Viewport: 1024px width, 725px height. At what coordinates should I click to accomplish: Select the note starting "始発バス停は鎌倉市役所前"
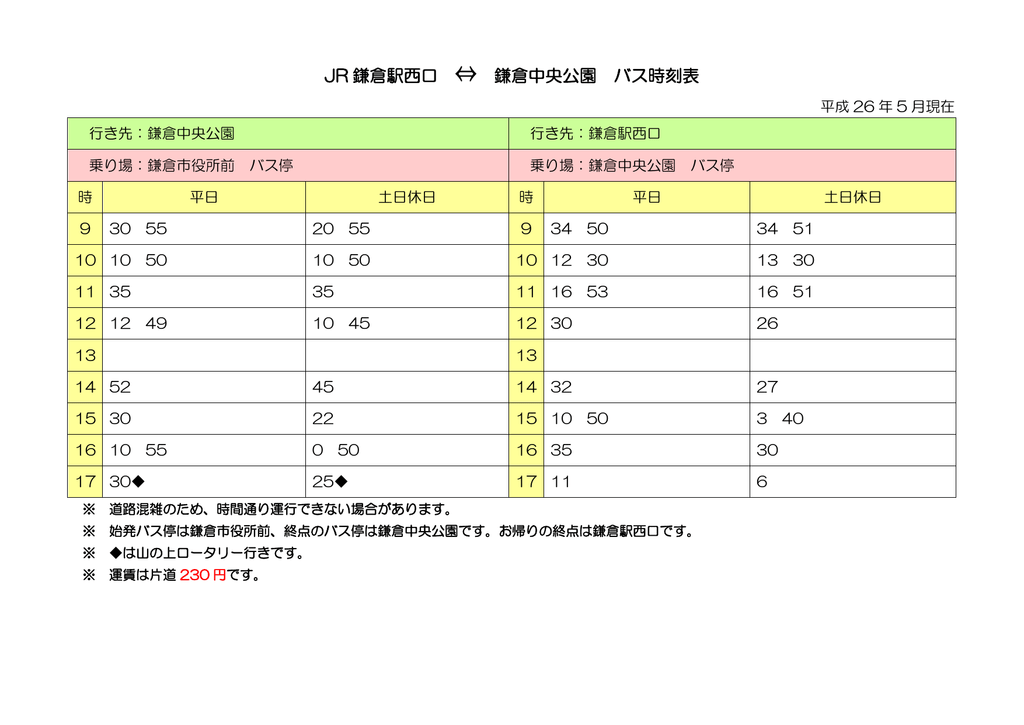pyautogui.click(x=402, y=531)
